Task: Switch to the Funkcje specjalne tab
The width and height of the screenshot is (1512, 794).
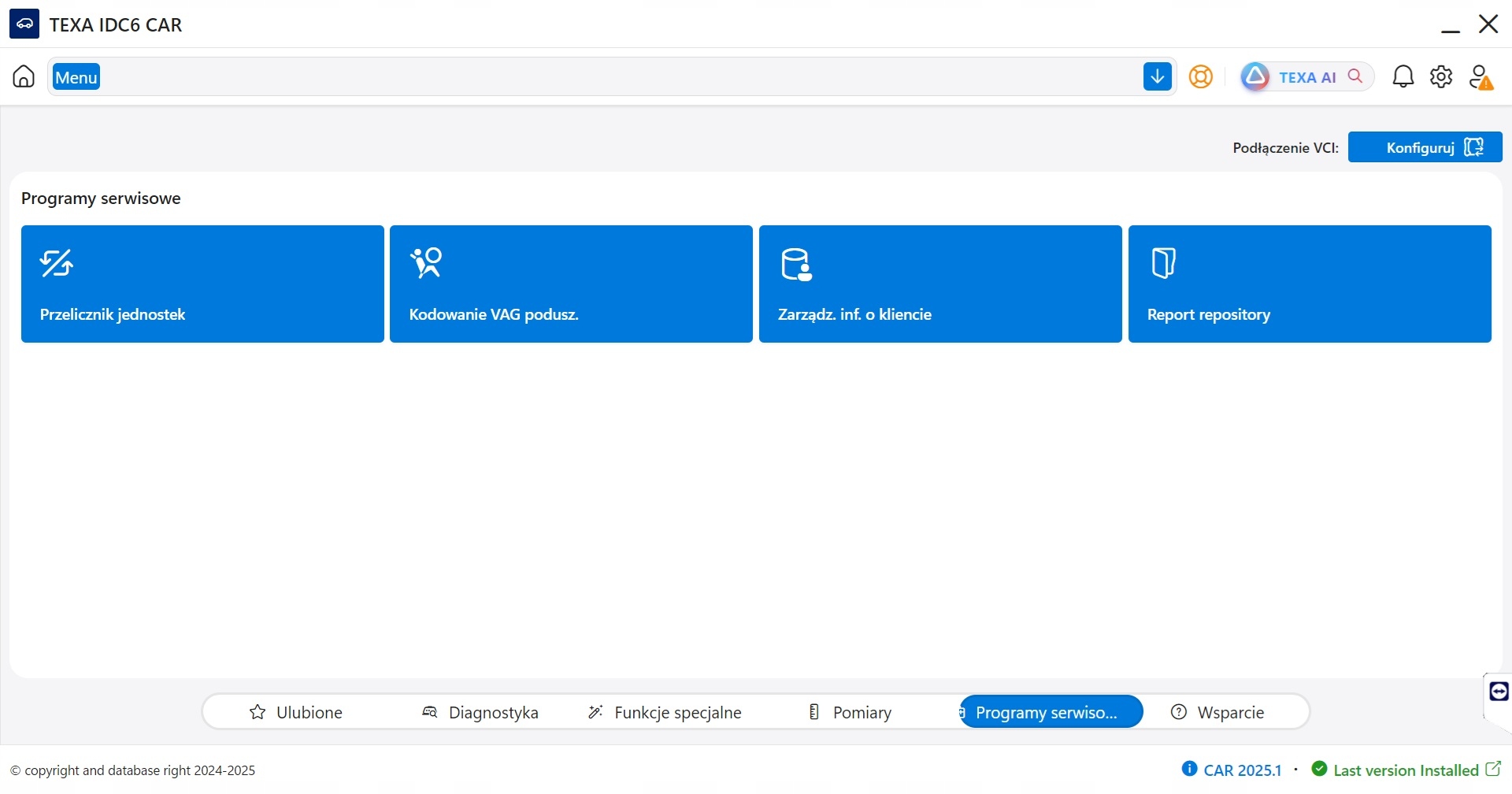Action: [x=665, y=712]
